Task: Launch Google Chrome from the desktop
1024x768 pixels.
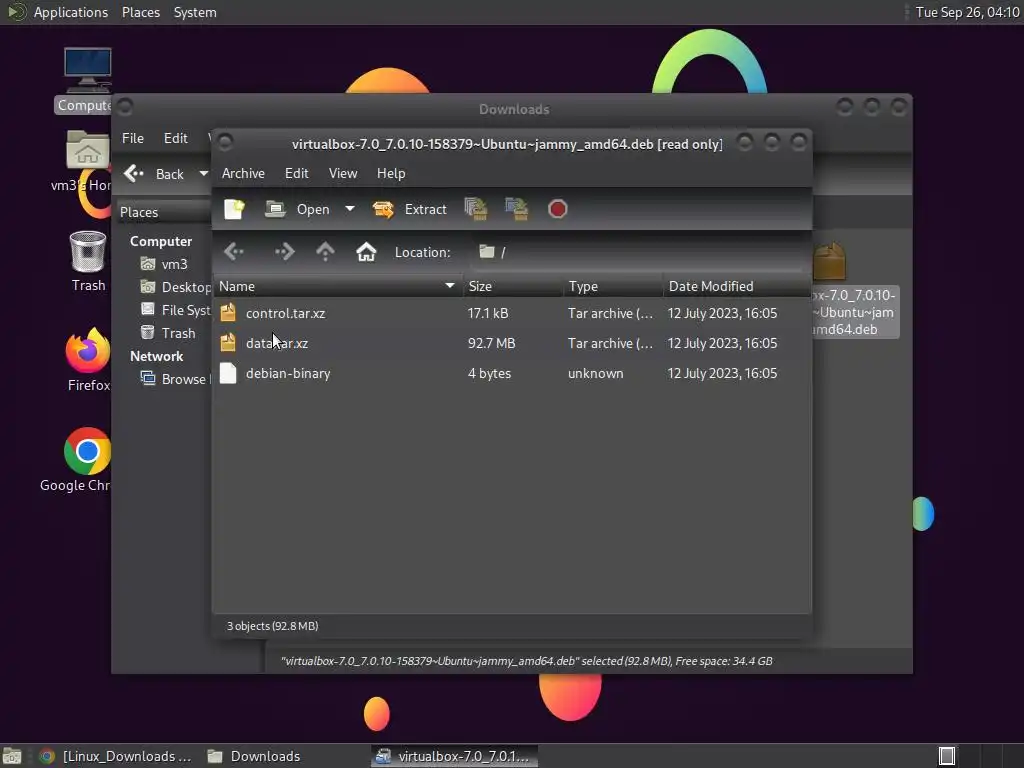Action: (x=86, y=460)
